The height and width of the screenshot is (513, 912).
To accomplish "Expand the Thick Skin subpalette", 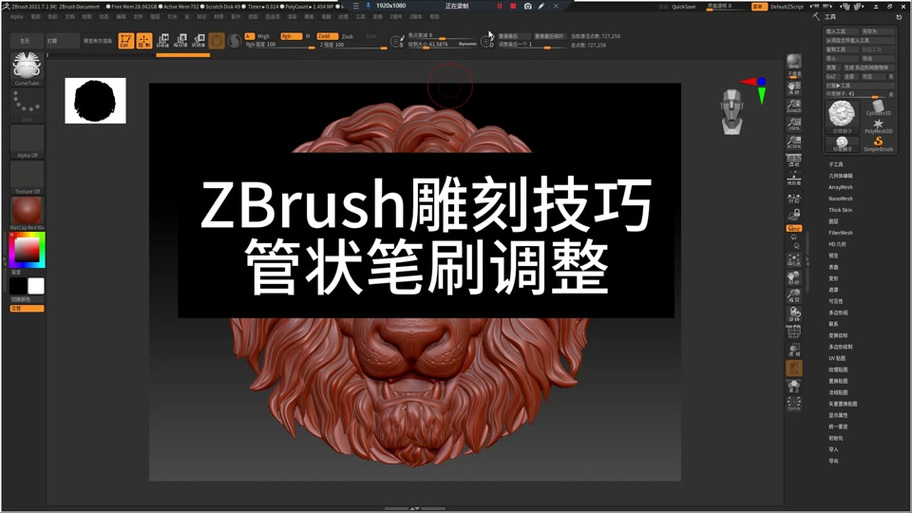I will 840,210.
